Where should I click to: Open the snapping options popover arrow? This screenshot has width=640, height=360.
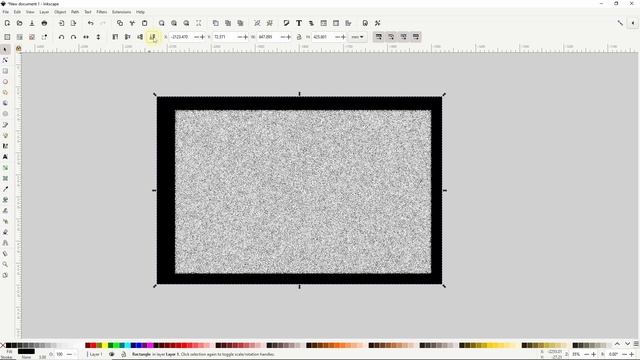tap(633, 23)
